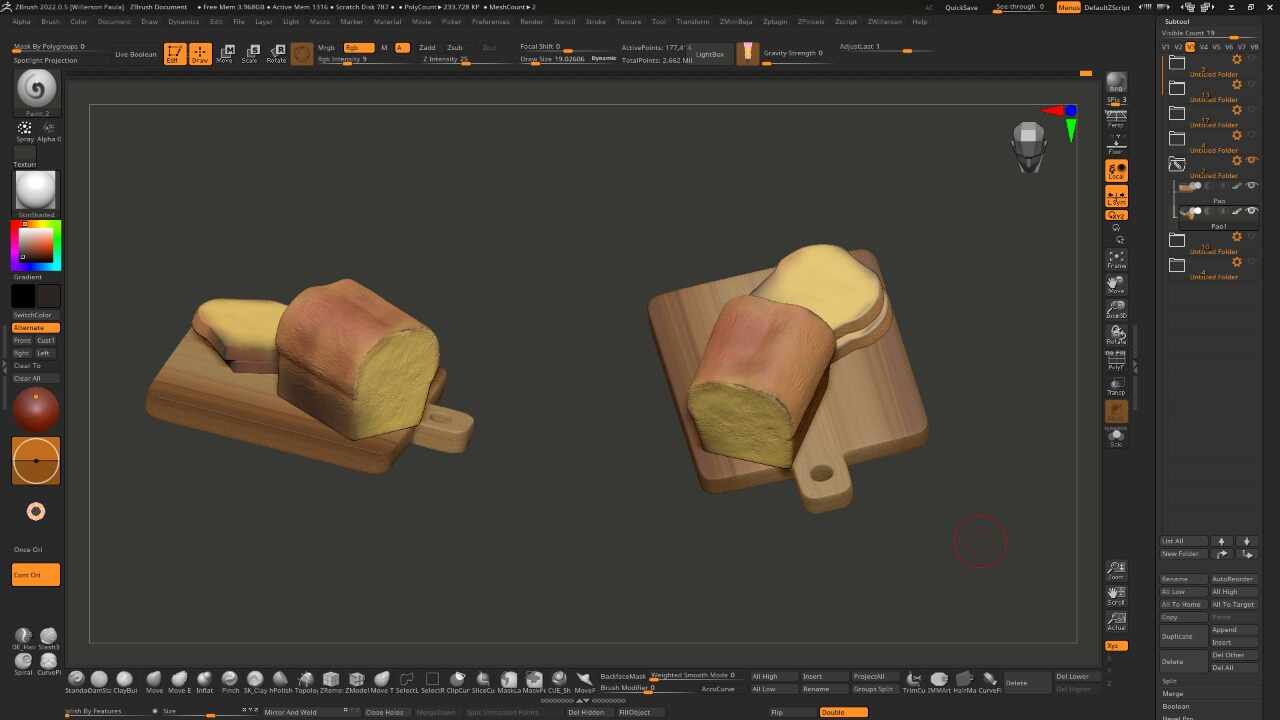The width and height of the screenshot is (1280, 720).
Task: Toggle BackfaceMask option
Action: tap(623, 677)
